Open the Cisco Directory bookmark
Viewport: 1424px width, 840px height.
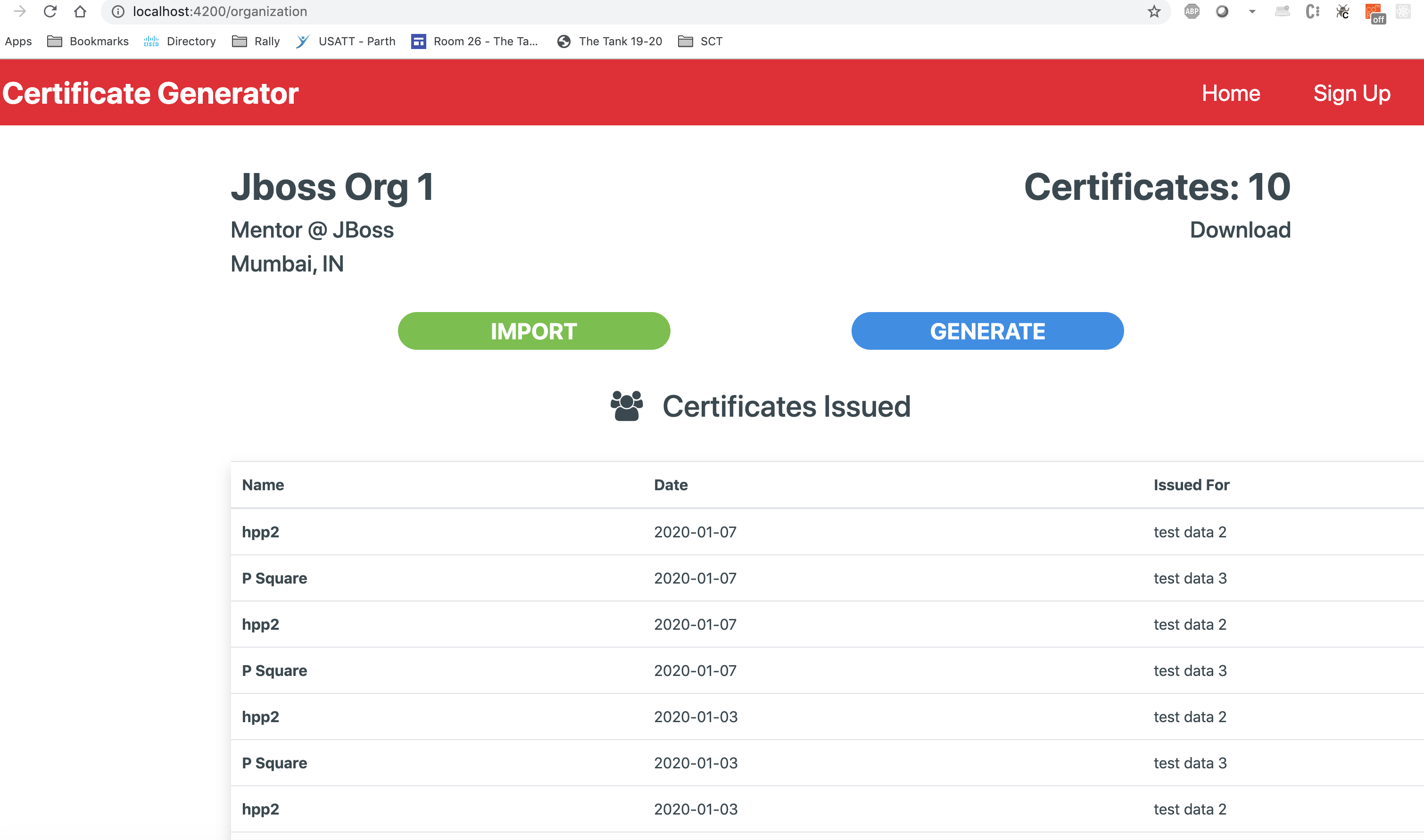point(180,41)
